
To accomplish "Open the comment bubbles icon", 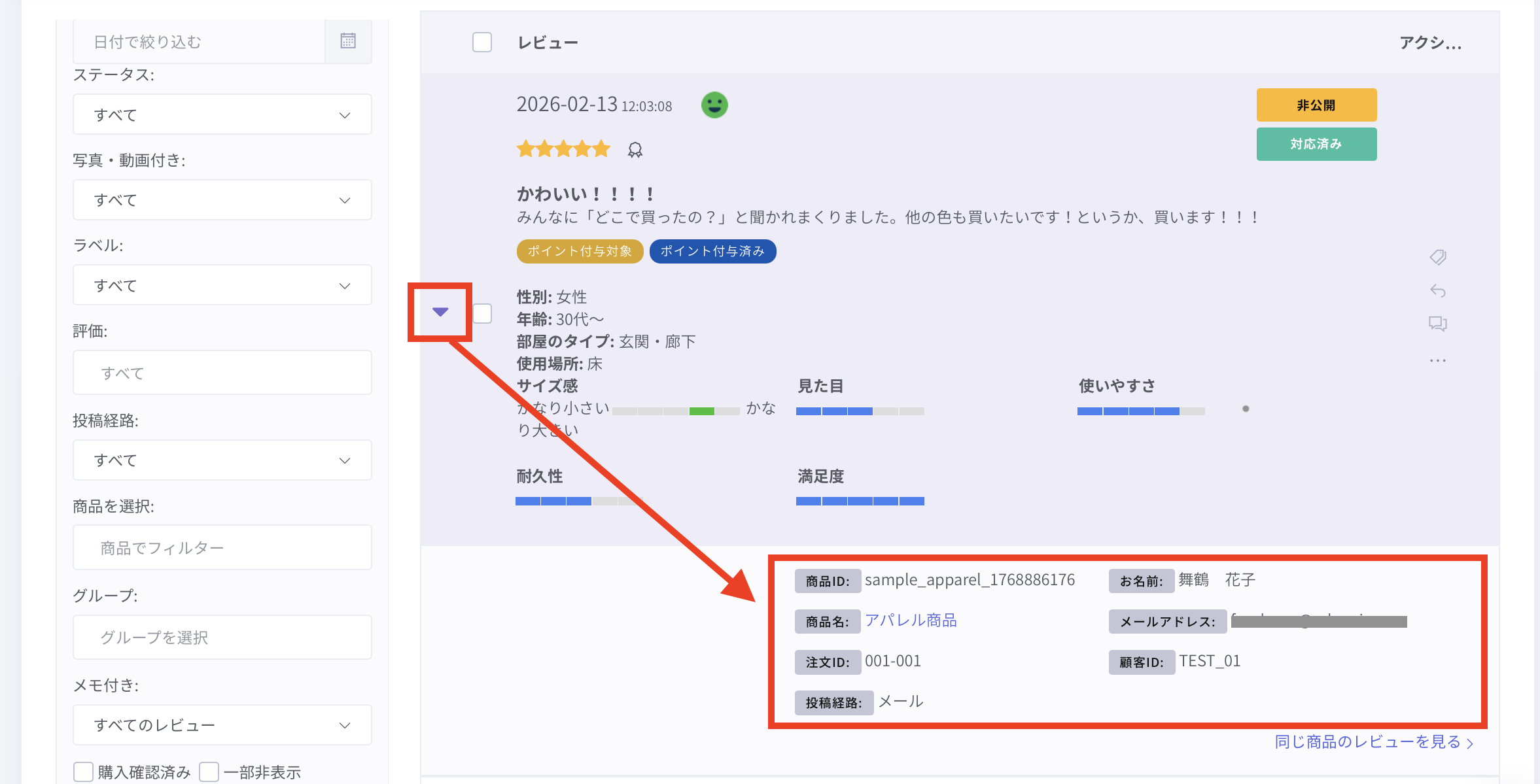I will coord(1437,324).
